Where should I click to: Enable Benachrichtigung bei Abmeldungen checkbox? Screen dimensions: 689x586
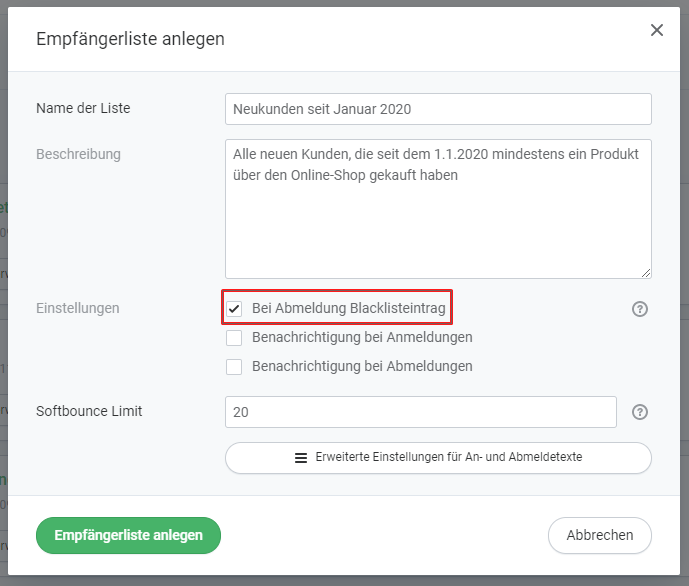pyautogui.click(x=235, y=367)
